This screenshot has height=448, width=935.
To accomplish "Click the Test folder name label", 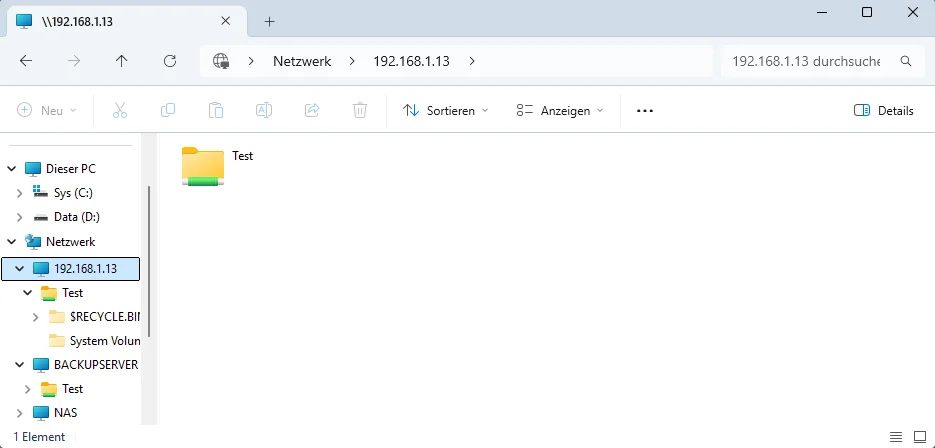I will (x=243, y=156).
